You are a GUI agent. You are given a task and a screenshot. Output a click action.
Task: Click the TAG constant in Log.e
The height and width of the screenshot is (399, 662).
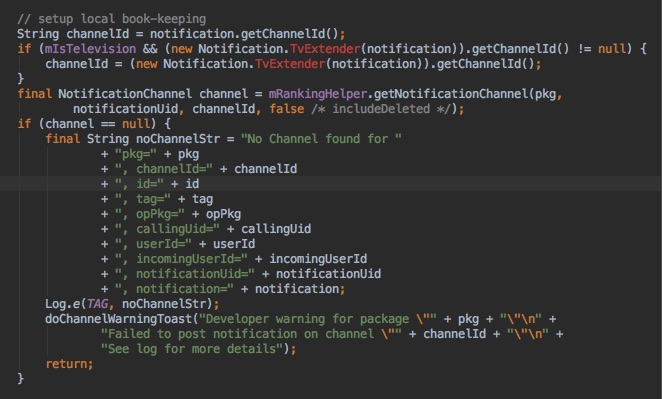tap(97, 304)
